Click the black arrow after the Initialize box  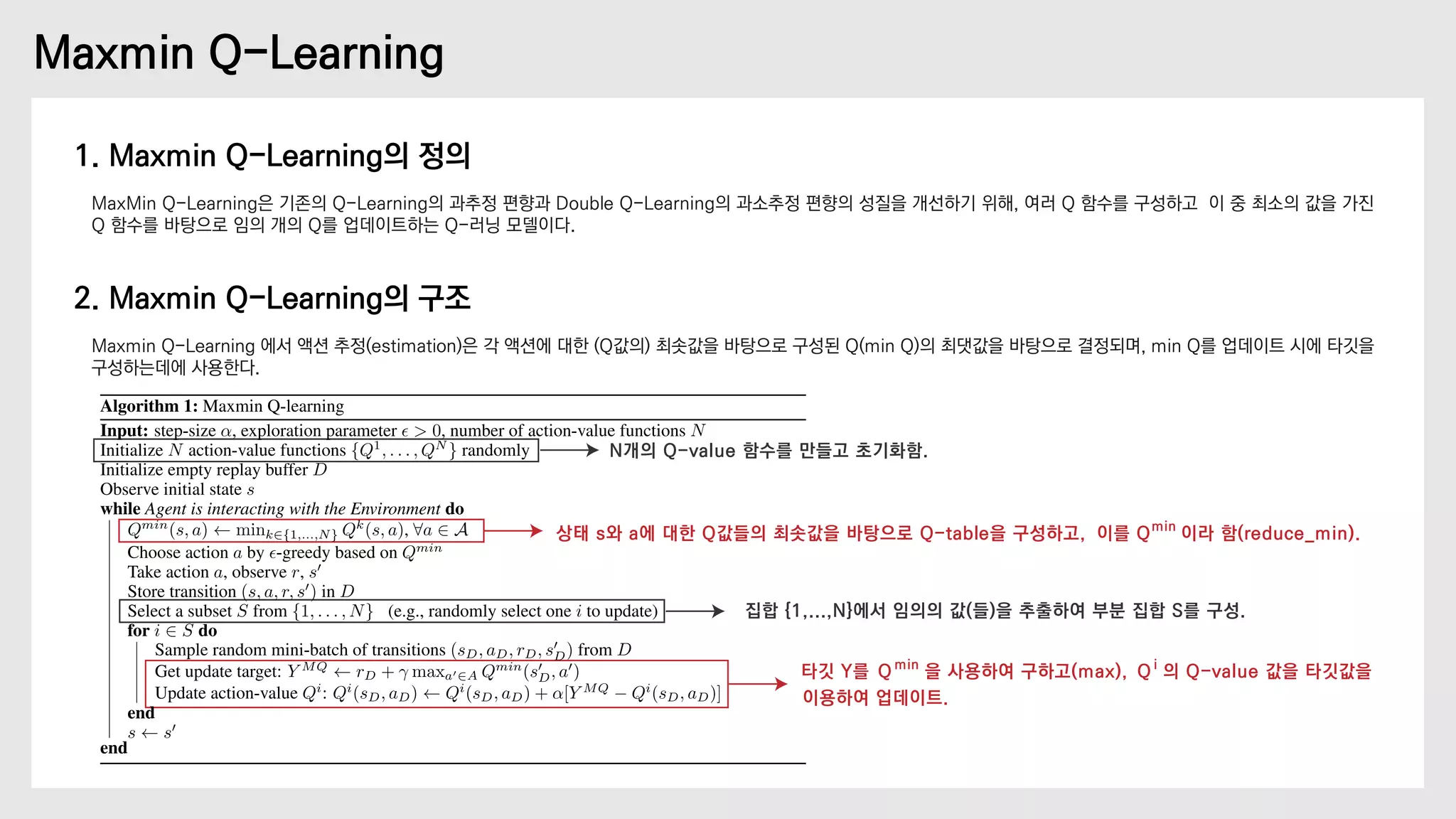(x=569, y=450)
